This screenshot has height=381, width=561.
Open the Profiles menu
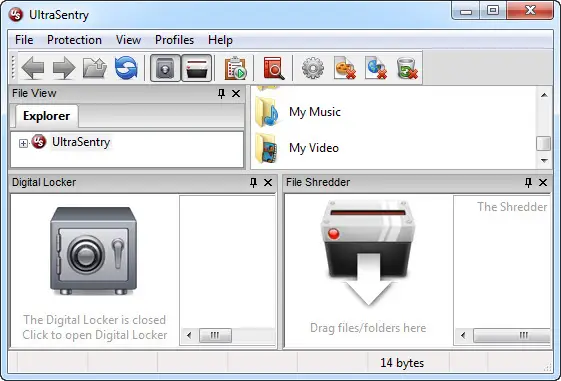175,40
